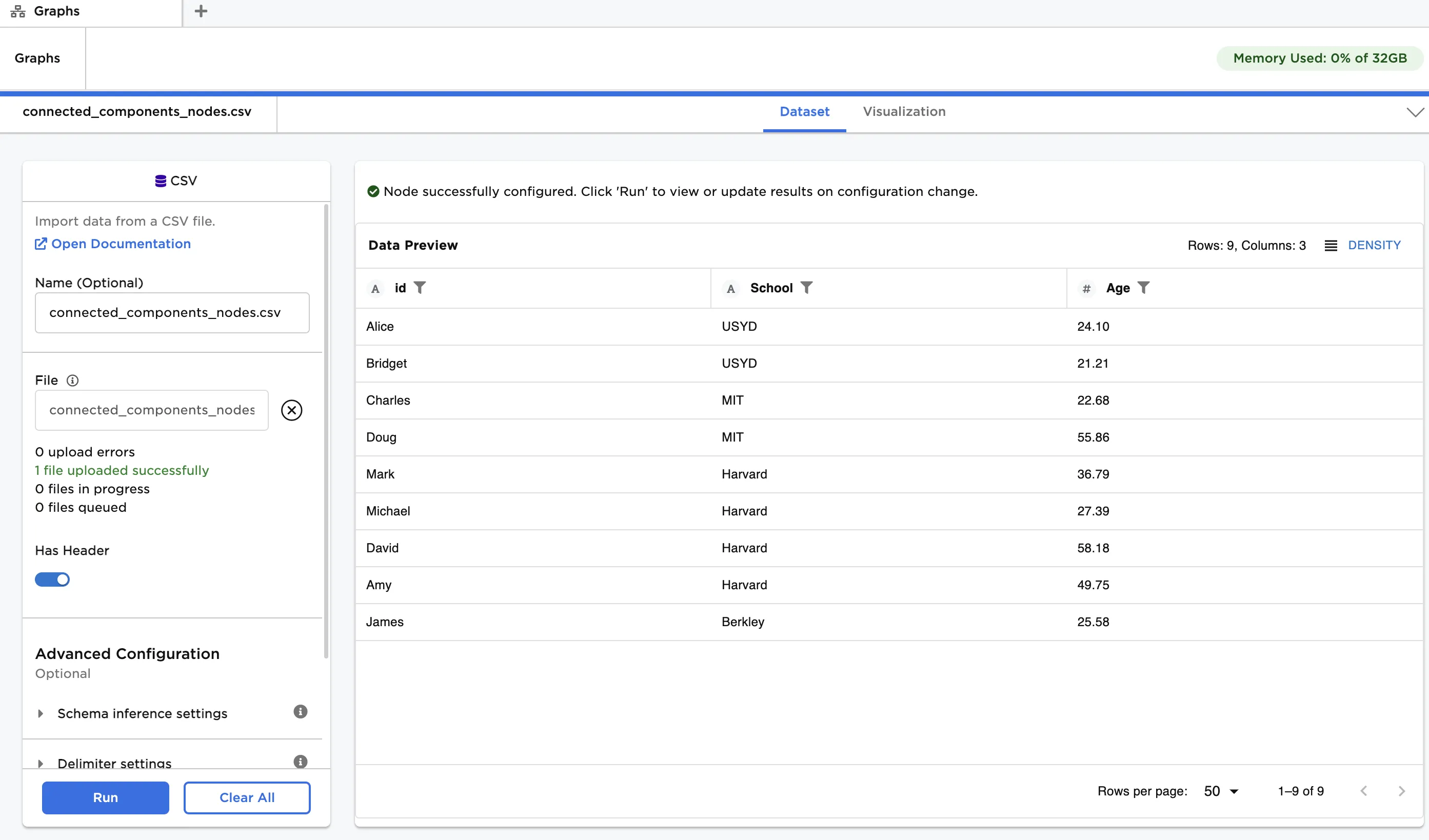Click the CSV database icon in the panel header
This screenshot has width=1429, height=840.
pos(161,180)
